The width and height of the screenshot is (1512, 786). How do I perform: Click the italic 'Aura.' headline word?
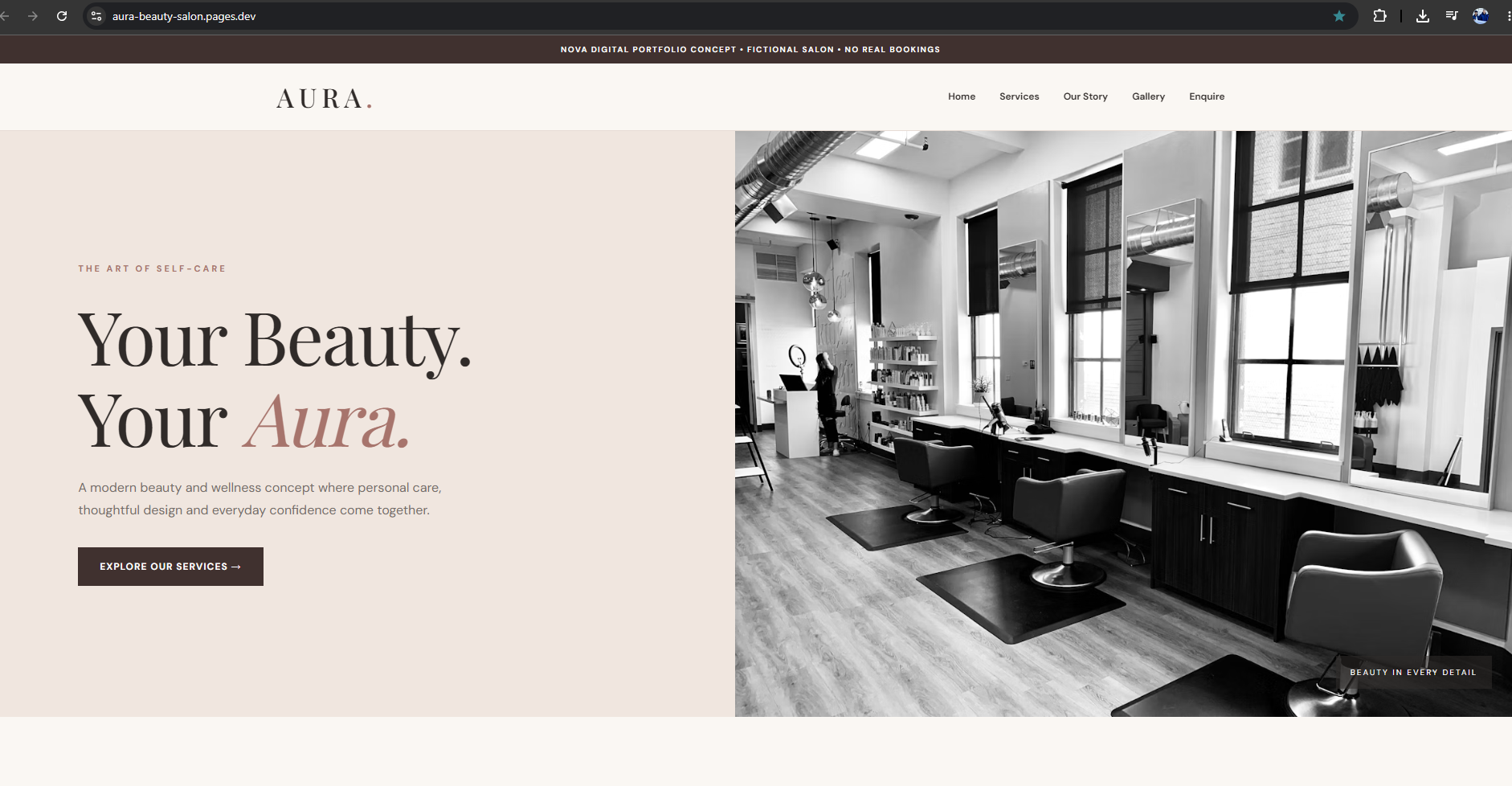tap(327, 422)
